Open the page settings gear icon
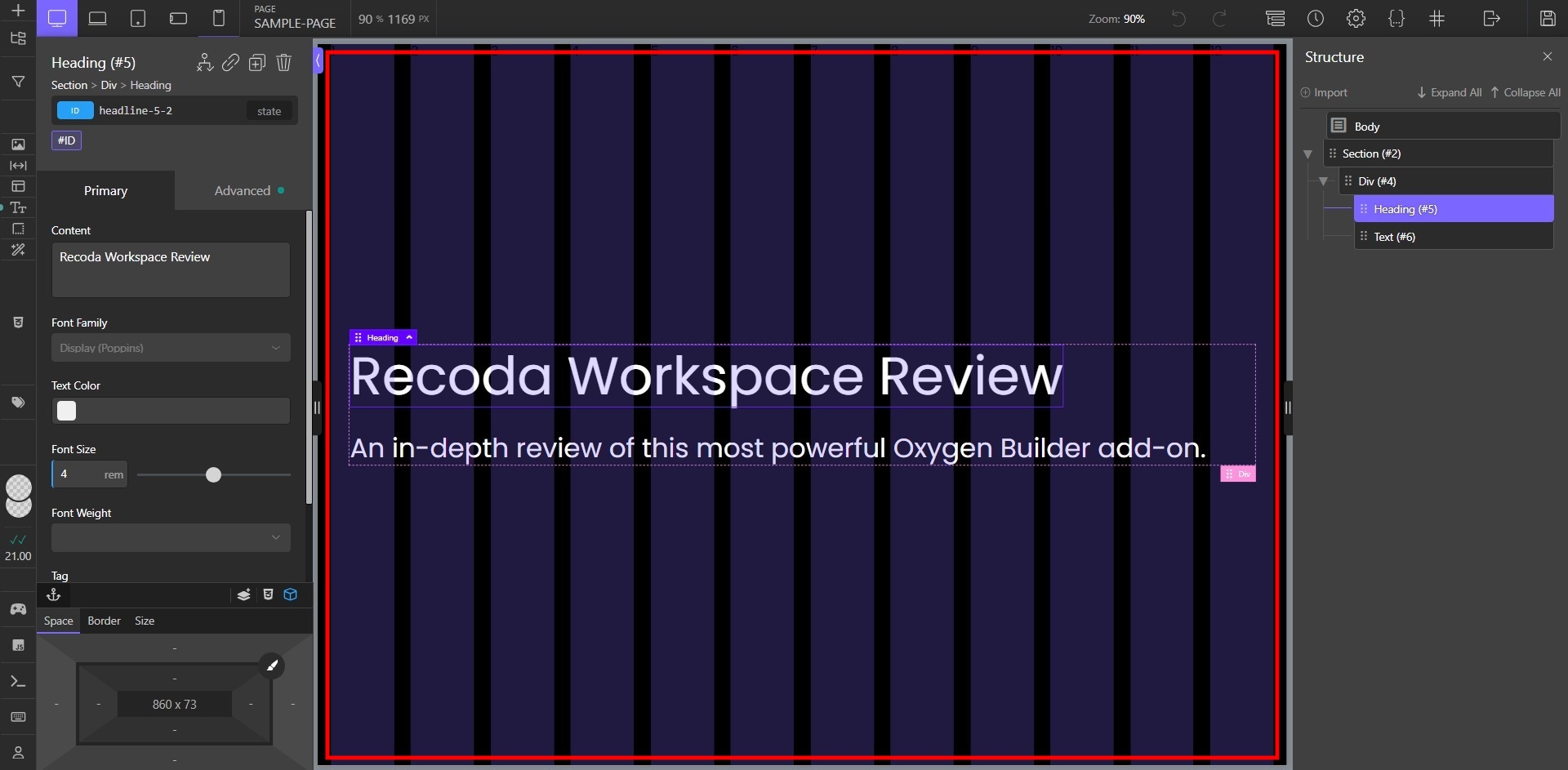Image resolution: width=1568 pixels, height=770 pixels. [x=1356, y=18]
